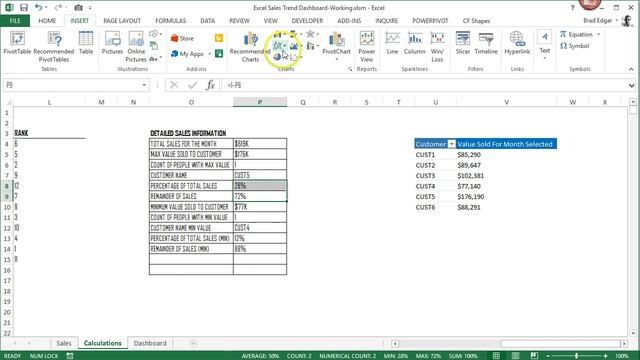Save the workbook with the floppy icon
640x360 pixels.
pyautogui.click(x=24, y=8)
